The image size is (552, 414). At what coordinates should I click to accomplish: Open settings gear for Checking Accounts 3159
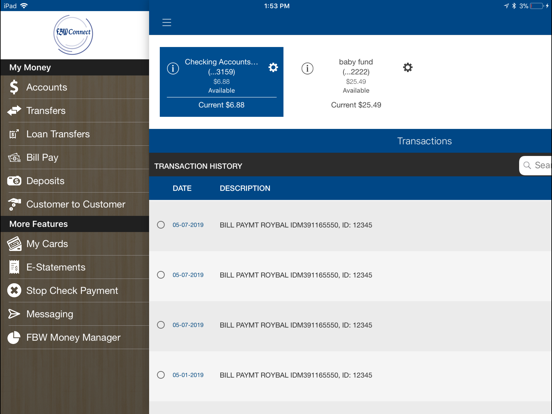[x=273, y=67]
